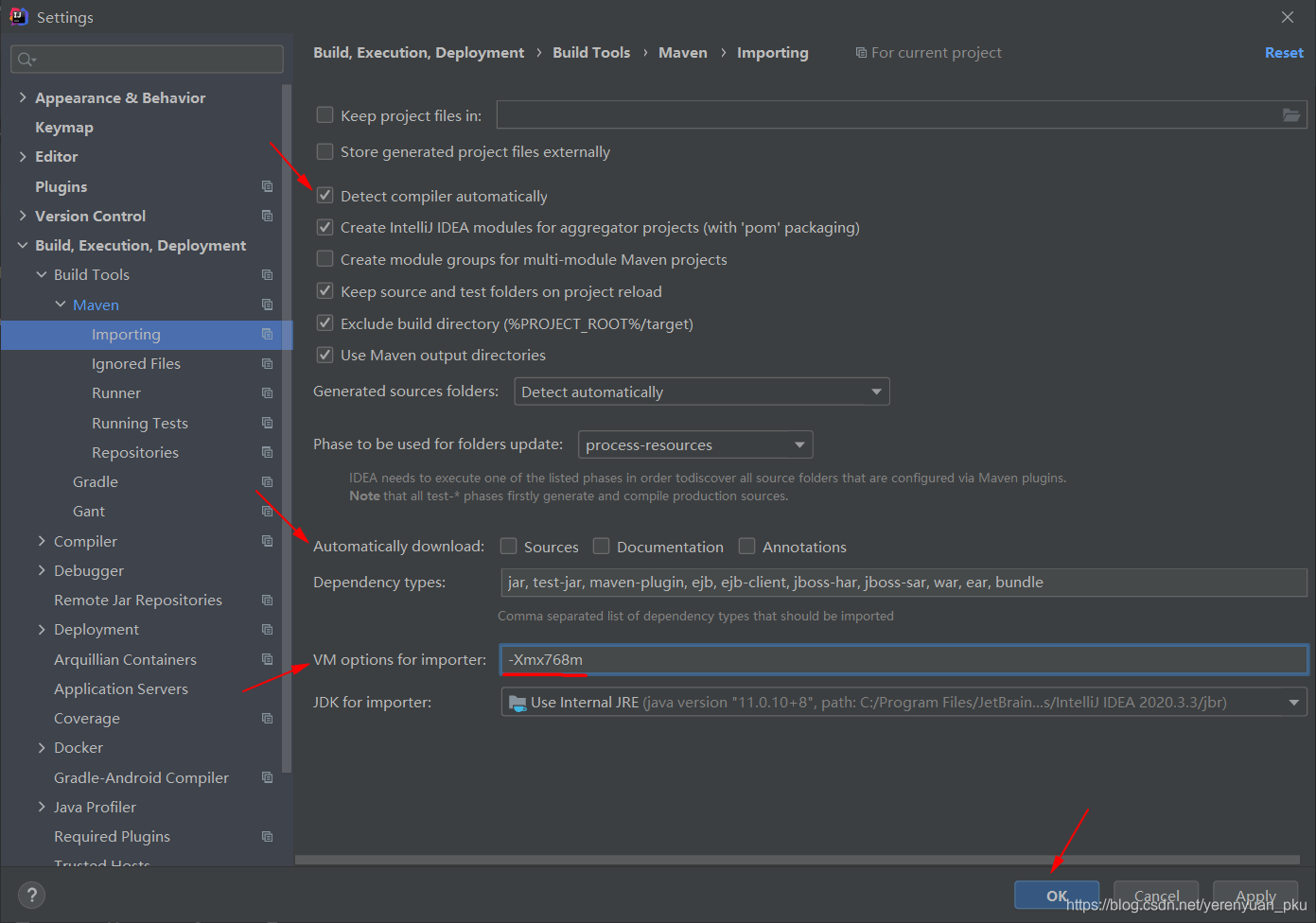Click the project-level icon beside Coverage
1316x923 pixels.
(x=267, y=718)
